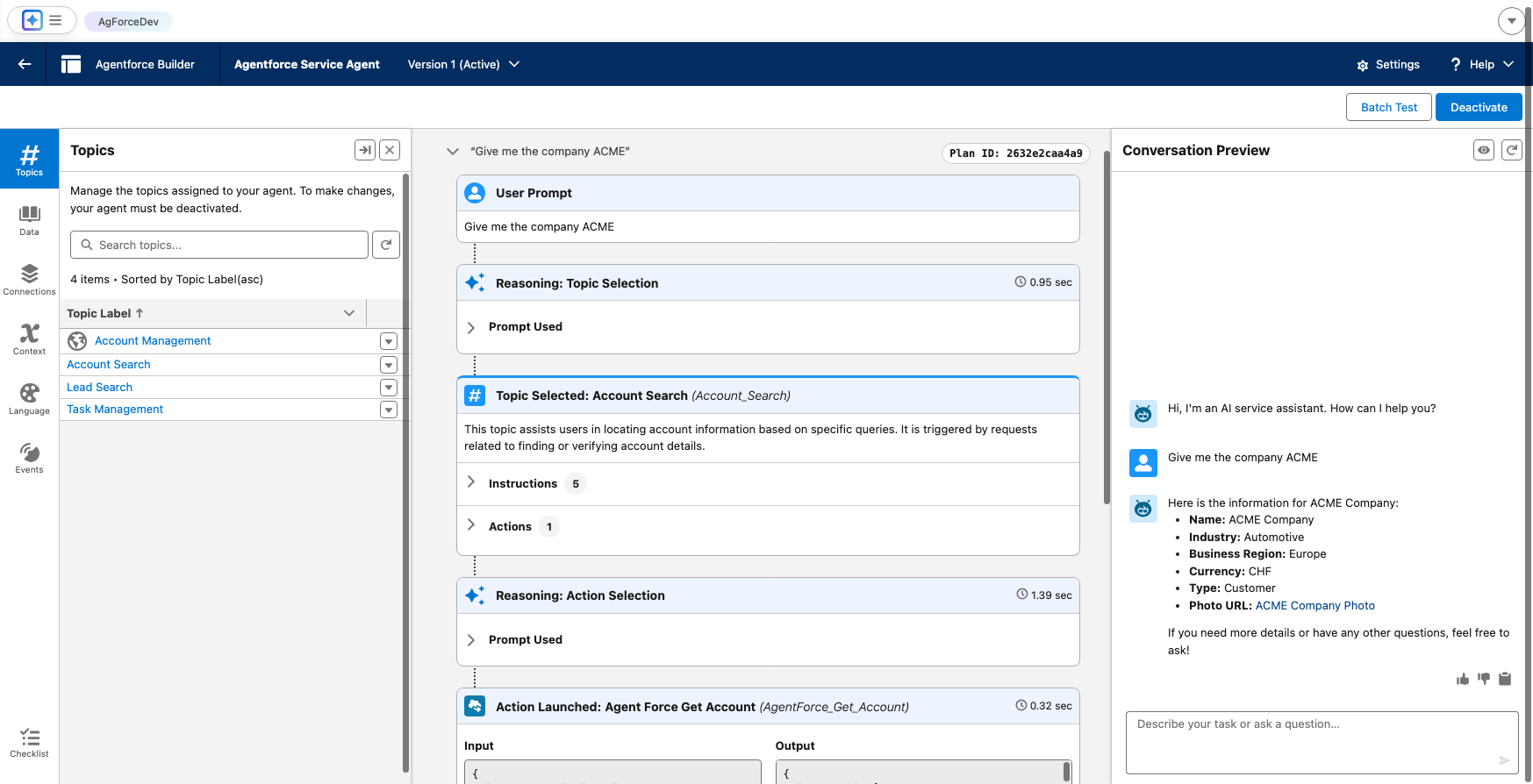Expand Prompt Used under Topic Selection
The height and width of the screenshot is (784, 1533).
[471, 327]
